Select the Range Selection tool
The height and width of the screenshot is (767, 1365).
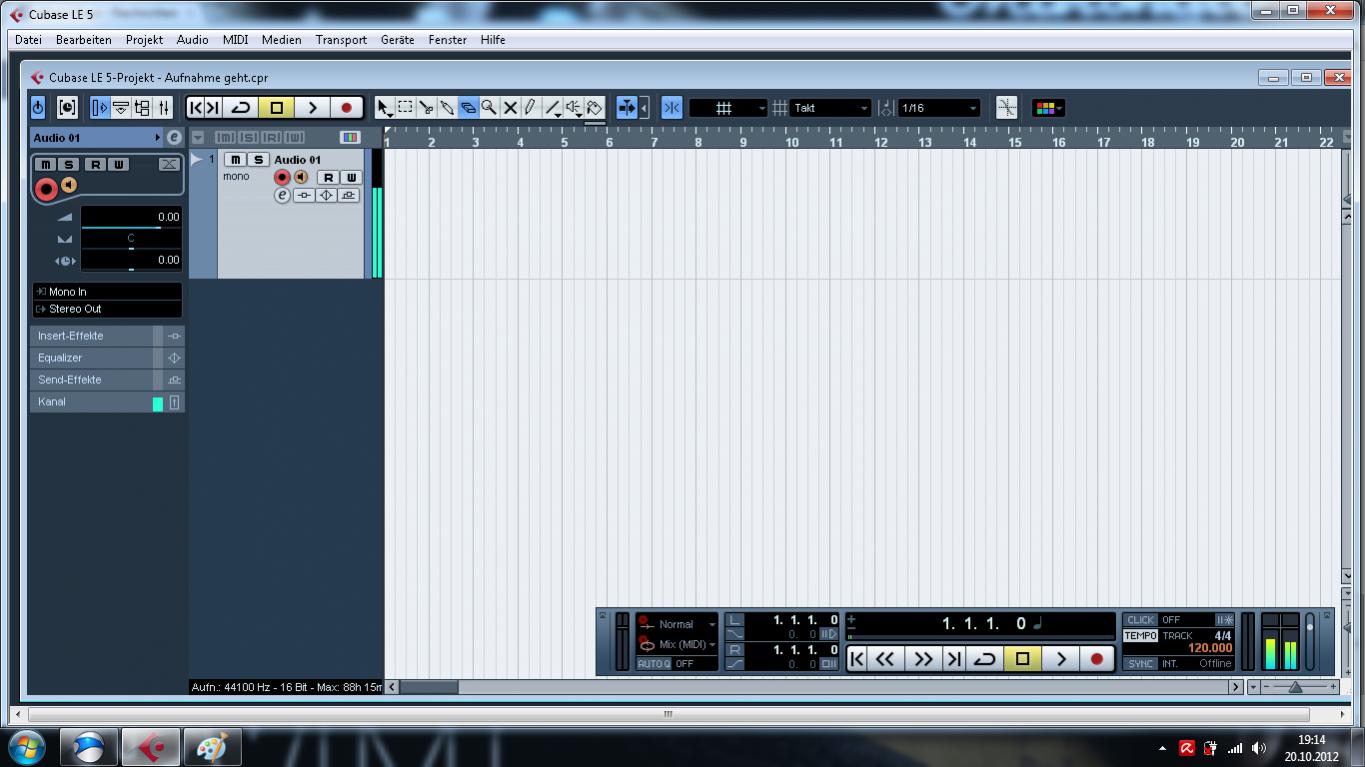tap(405, 108)
